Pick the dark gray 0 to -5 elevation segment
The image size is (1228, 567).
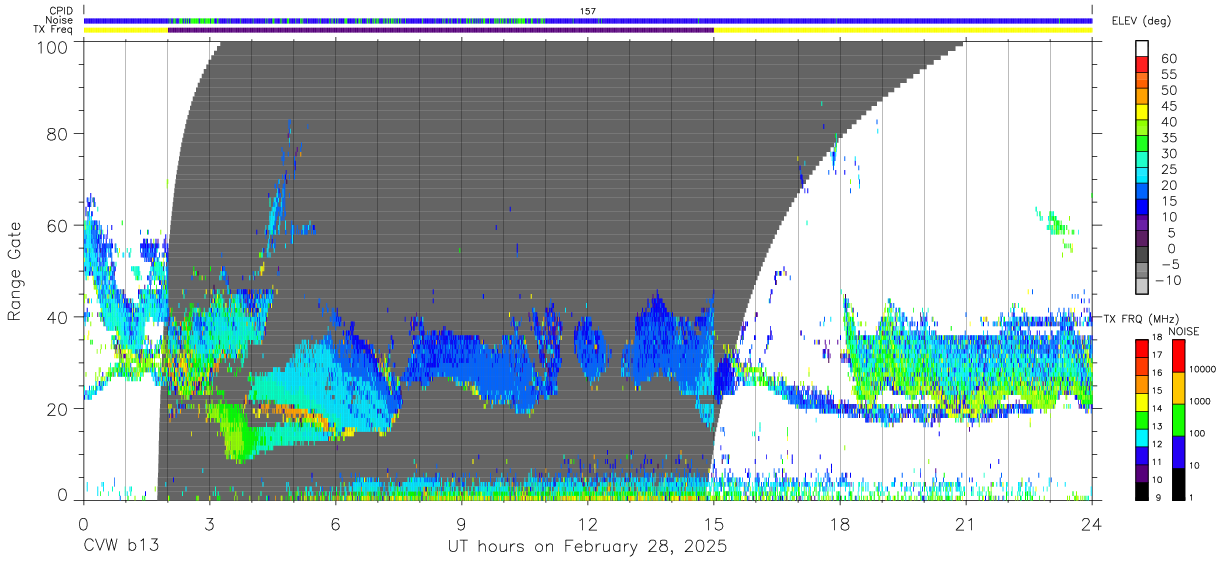pyautogui.click(x=1143, y=255)
